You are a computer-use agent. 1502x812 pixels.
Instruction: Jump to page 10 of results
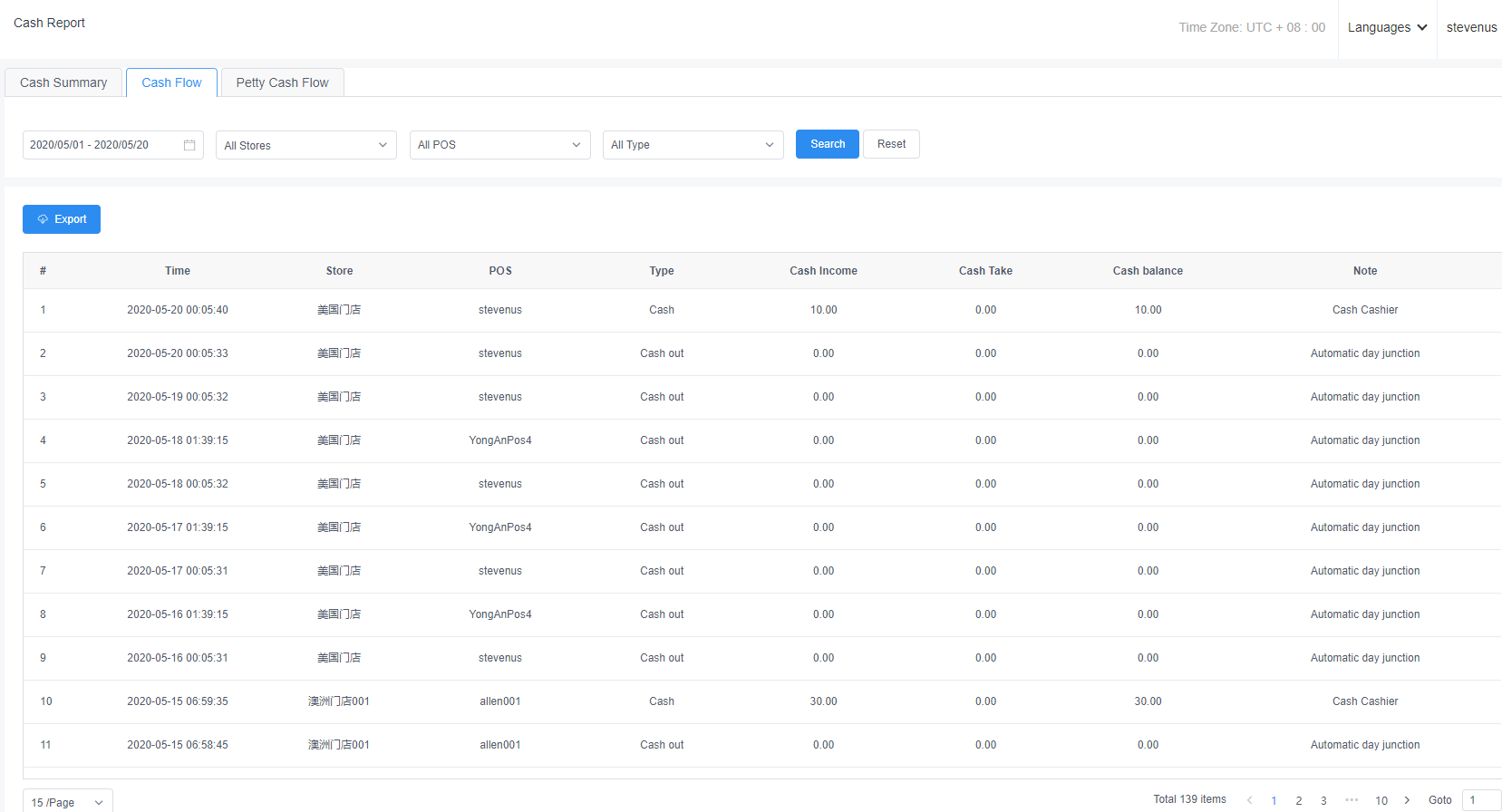click(1381, 800)
